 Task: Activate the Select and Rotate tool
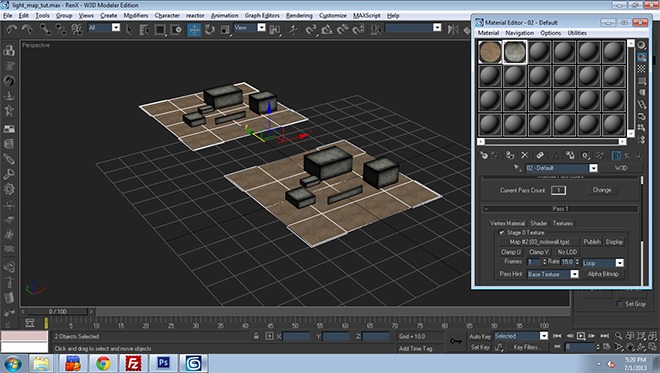pyautogui.click(x=210, y=30)
